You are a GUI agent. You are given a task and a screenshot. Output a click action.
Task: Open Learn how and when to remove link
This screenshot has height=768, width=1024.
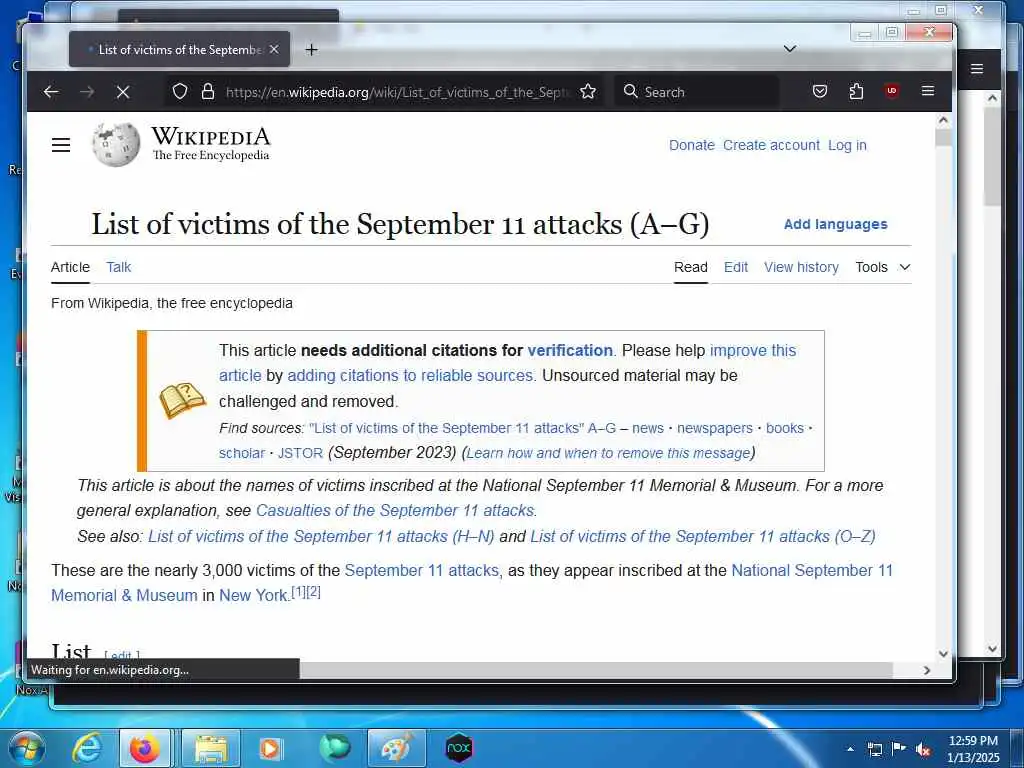(608, 453)
